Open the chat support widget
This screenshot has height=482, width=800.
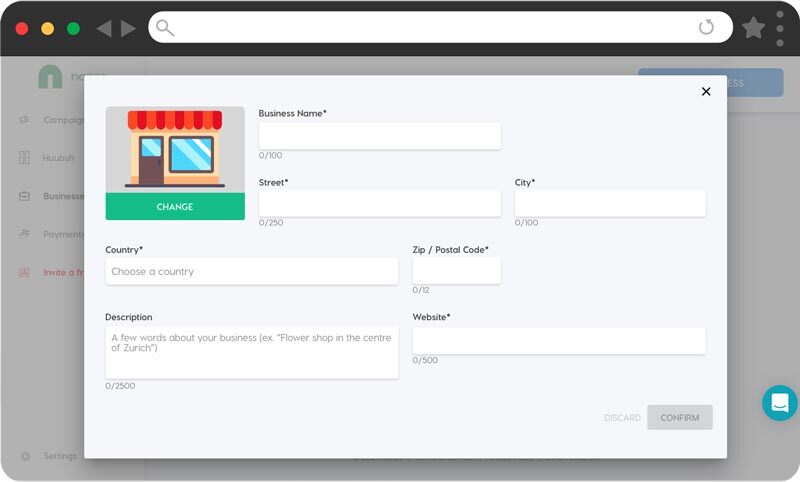pos(779,403)
